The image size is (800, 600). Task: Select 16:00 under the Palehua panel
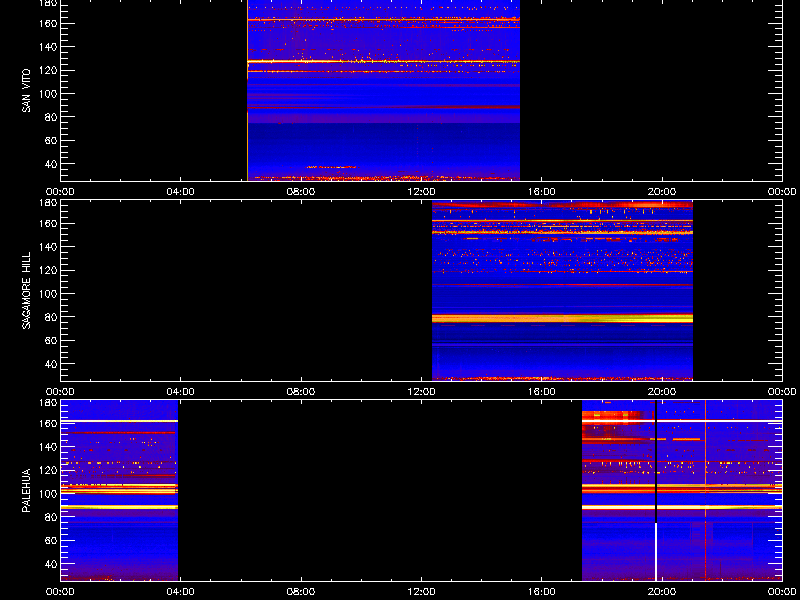pyautogui.click(x=541, y=592)
